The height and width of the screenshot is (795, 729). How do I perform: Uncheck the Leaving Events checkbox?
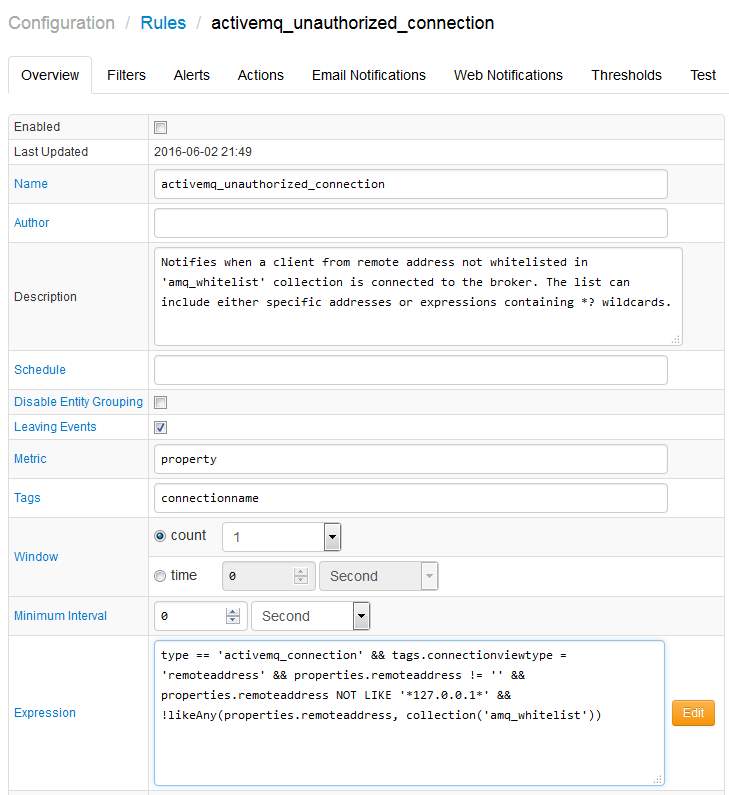coord(160,427)
